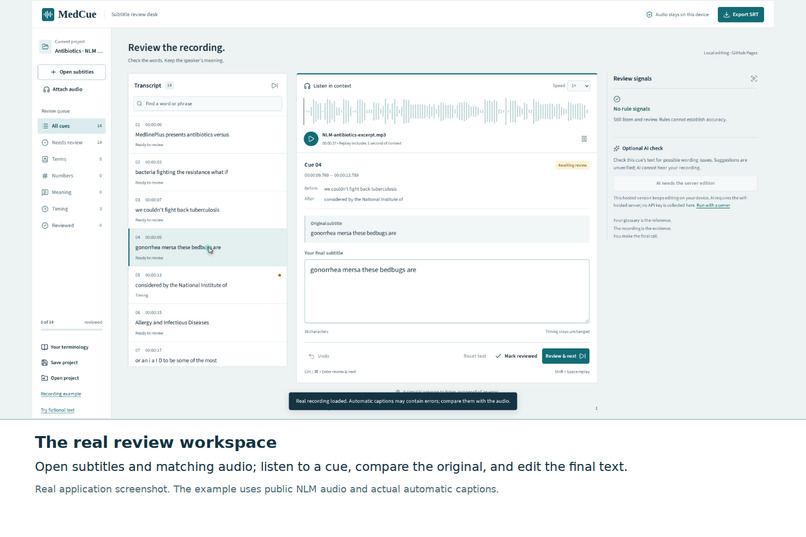The image size is (806, 537).
Task: Click the 'Find a word or phrase' search field
Action: pos(207,104)
